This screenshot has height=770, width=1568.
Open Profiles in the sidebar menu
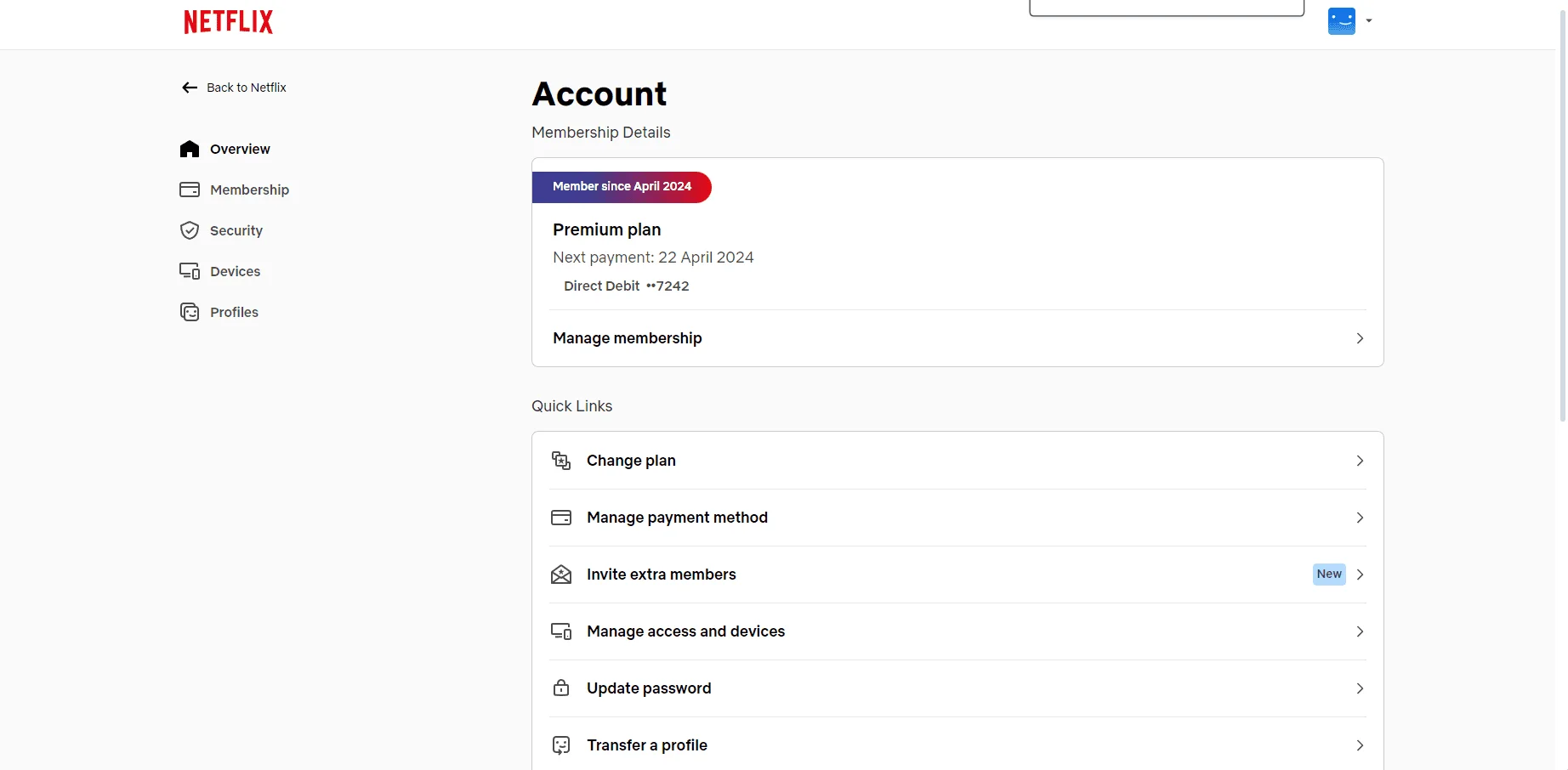click(219, 312)
